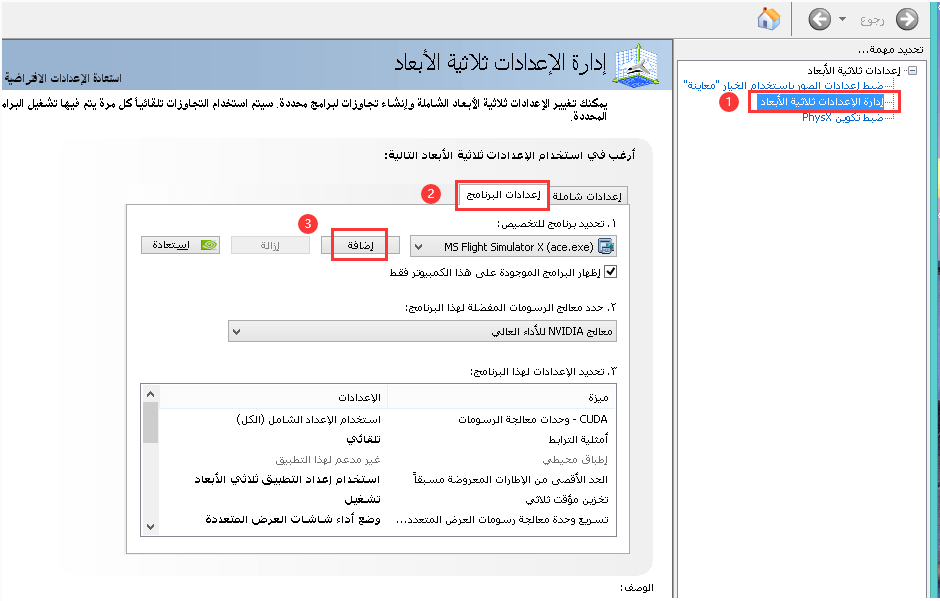Image resolution: width=940 pixels, height=601 pixels.
Task: Click the scroll down arrow in settings list
Action: tap(150, 527)
